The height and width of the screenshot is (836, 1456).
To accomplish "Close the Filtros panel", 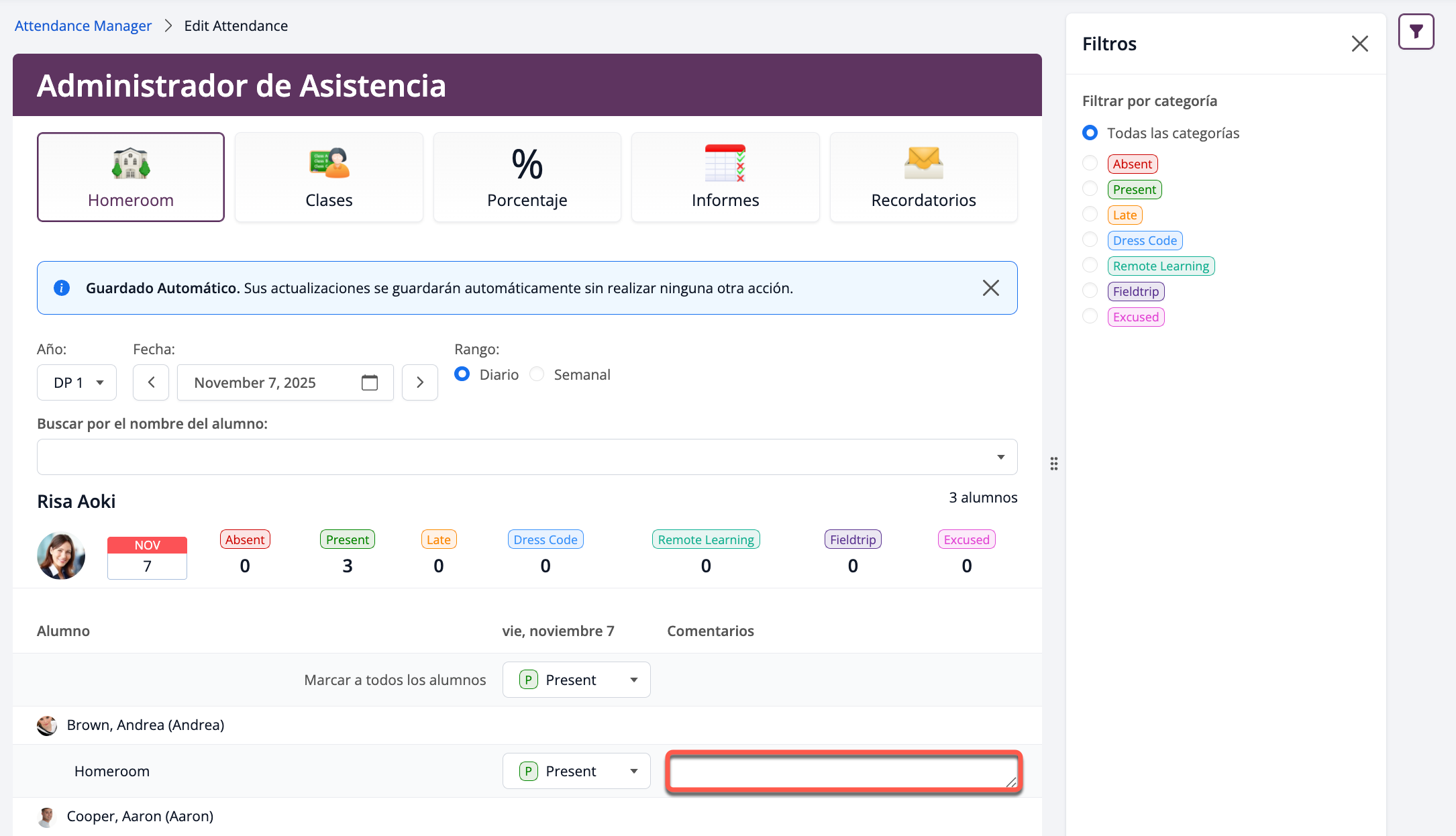I will coord(1359,44).
